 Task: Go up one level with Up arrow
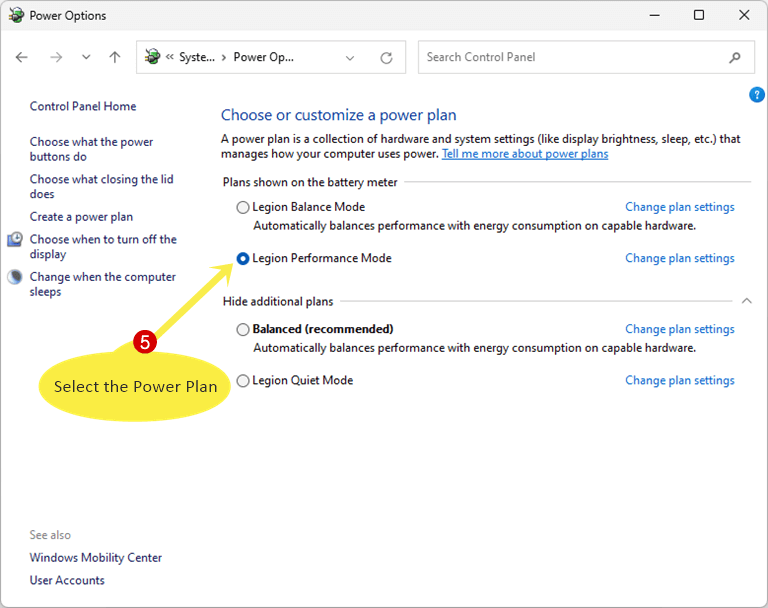click(115, 57)
